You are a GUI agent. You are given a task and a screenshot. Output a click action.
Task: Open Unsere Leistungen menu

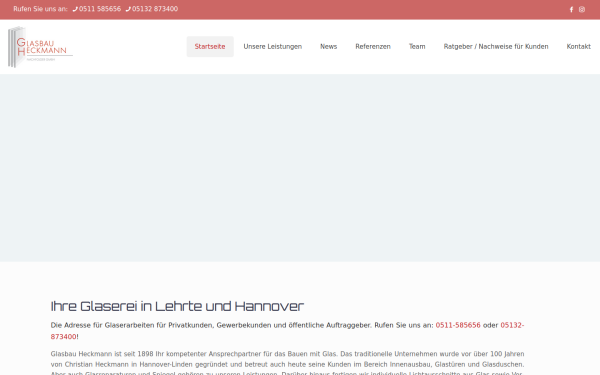click(273, 47)
